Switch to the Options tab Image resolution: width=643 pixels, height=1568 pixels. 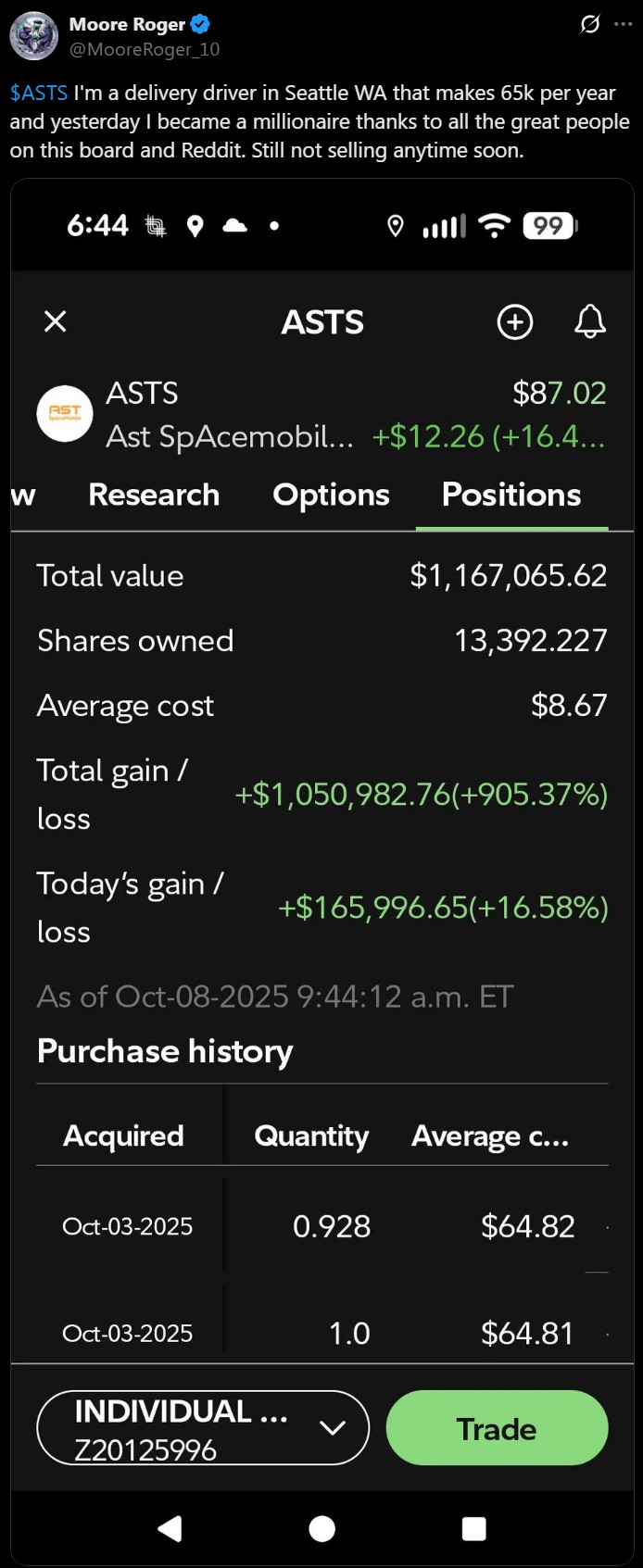coord(331,495)
